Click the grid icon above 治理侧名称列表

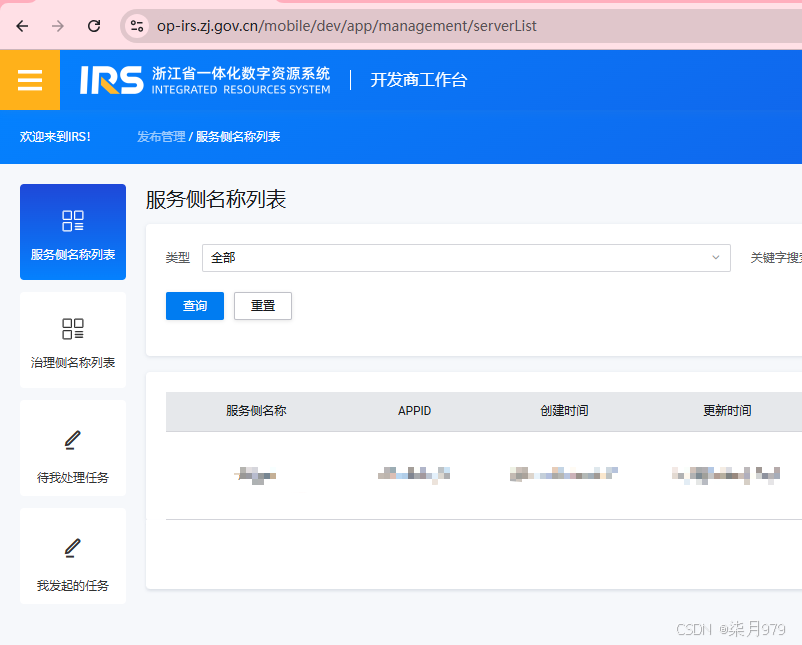[x=72, y=328]
